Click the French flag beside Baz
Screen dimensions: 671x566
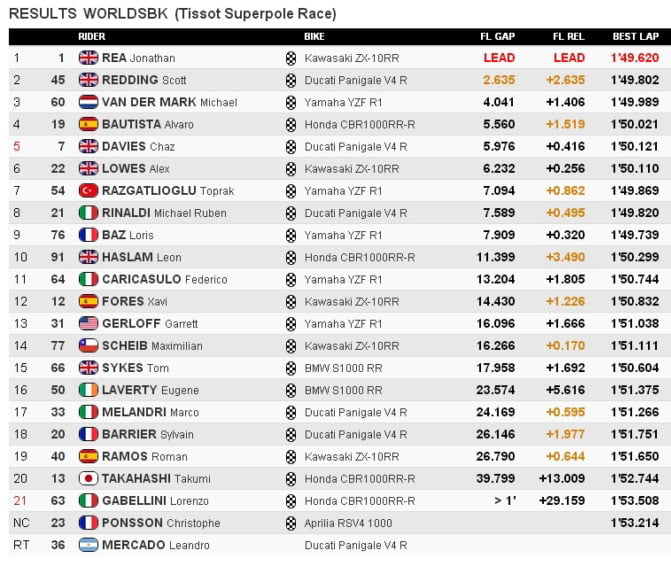coord(88,234)
